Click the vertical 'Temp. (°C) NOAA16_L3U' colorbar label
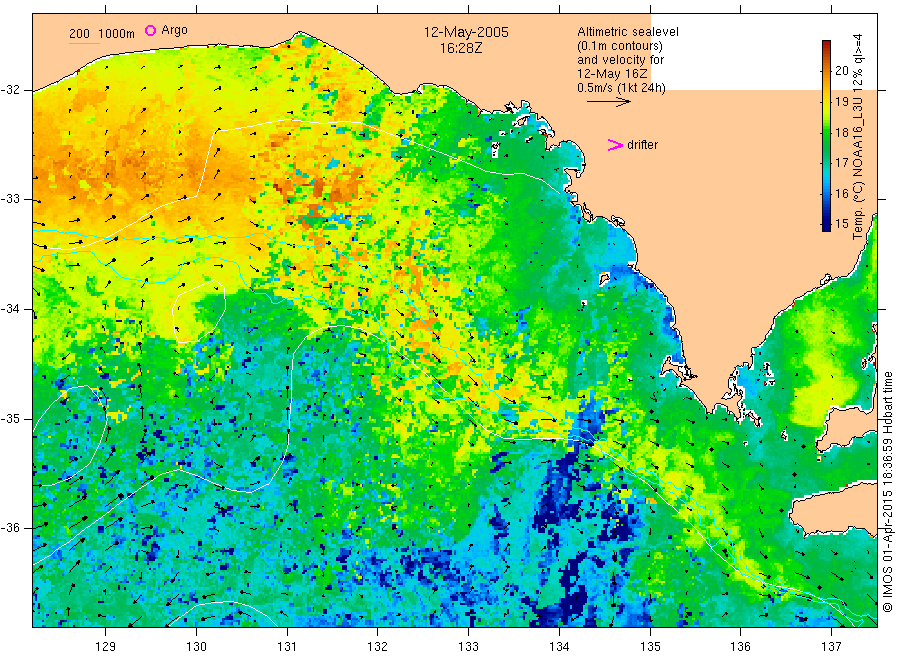 pos(859,137)
